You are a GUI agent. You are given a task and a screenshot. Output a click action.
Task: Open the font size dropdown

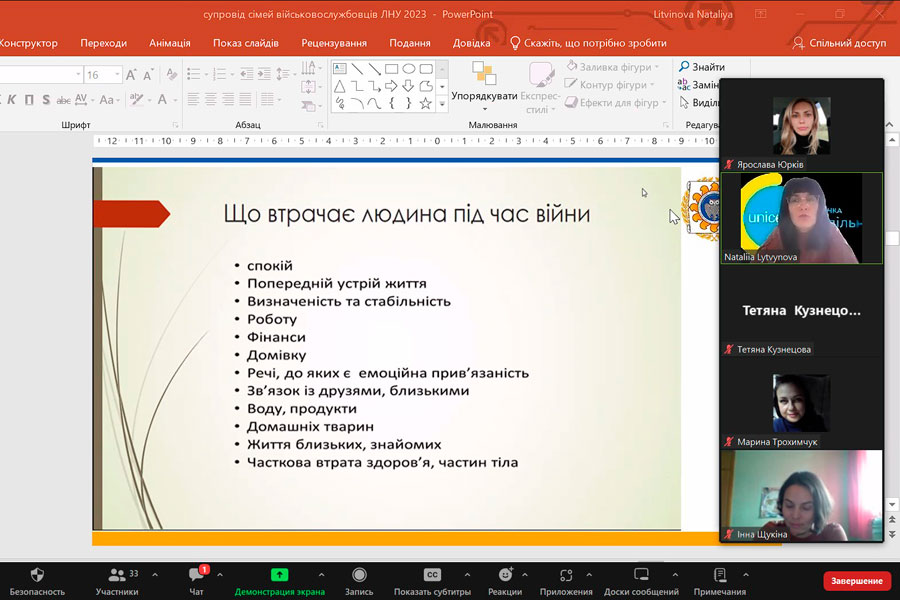pos(118,75)
